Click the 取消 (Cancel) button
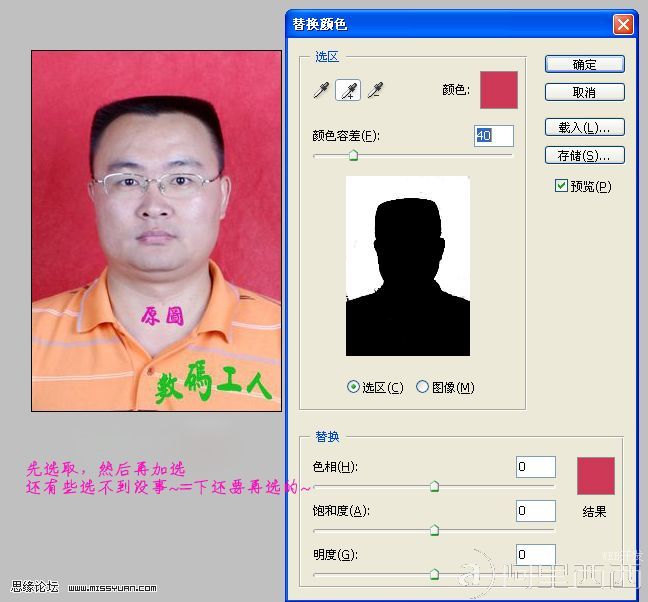The width and height of the screenshot is (648, 602). click(584, 92)
